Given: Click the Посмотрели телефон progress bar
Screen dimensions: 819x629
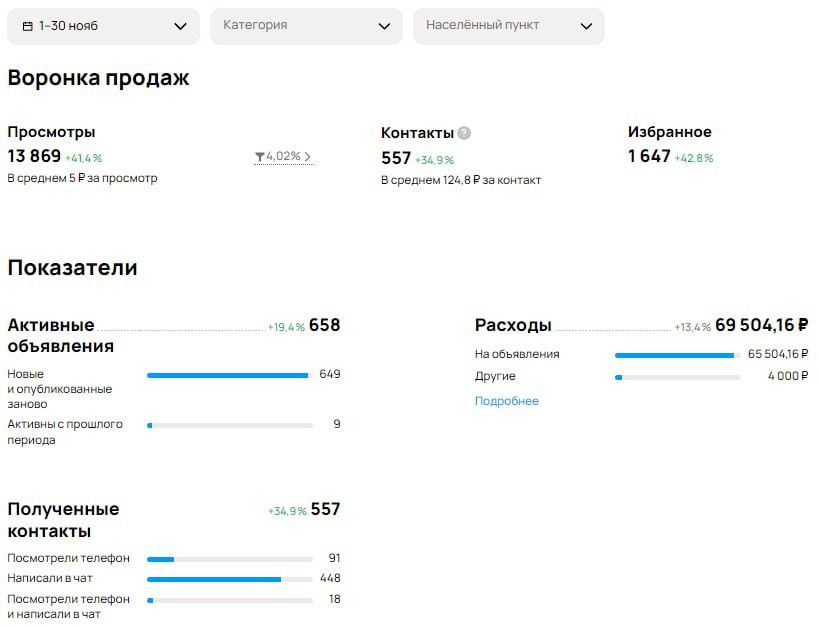Looking at the screenshot, I should [x=230, y=560].
